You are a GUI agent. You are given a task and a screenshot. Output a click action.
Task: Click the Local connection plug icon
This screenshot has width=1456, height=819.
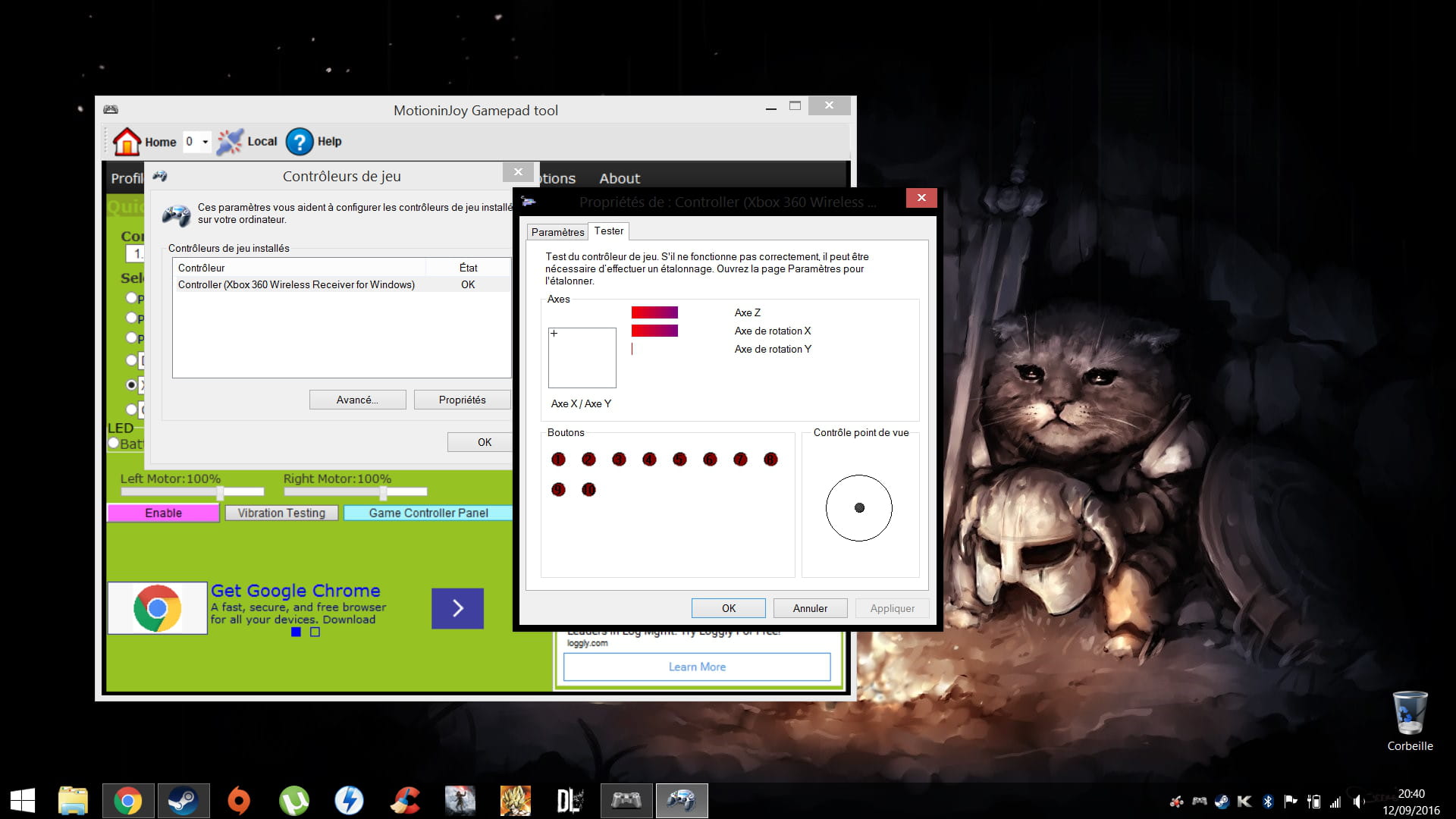230,141
